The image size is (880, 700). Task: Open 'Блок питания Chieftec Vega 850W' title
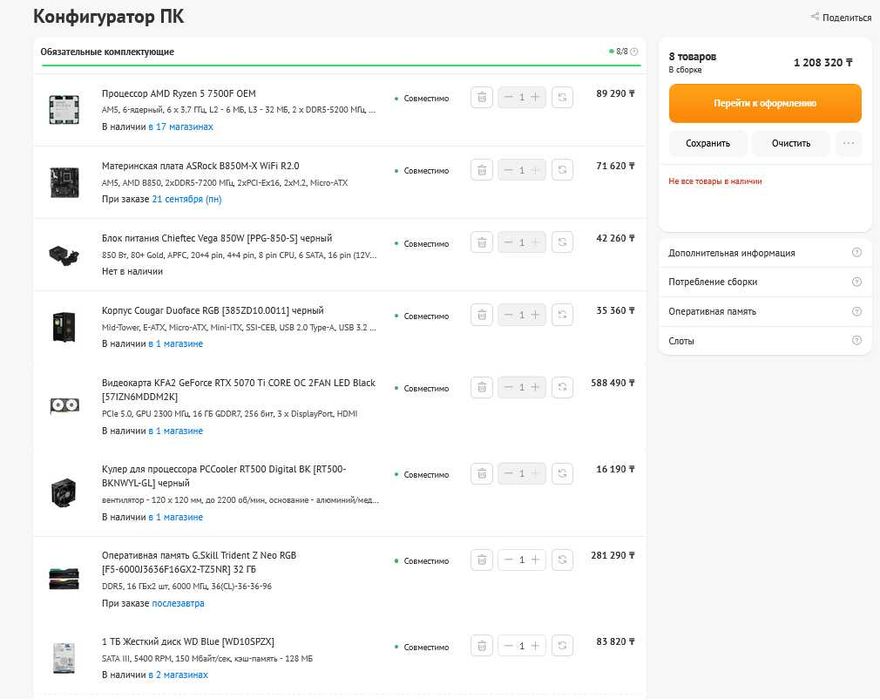217,239
